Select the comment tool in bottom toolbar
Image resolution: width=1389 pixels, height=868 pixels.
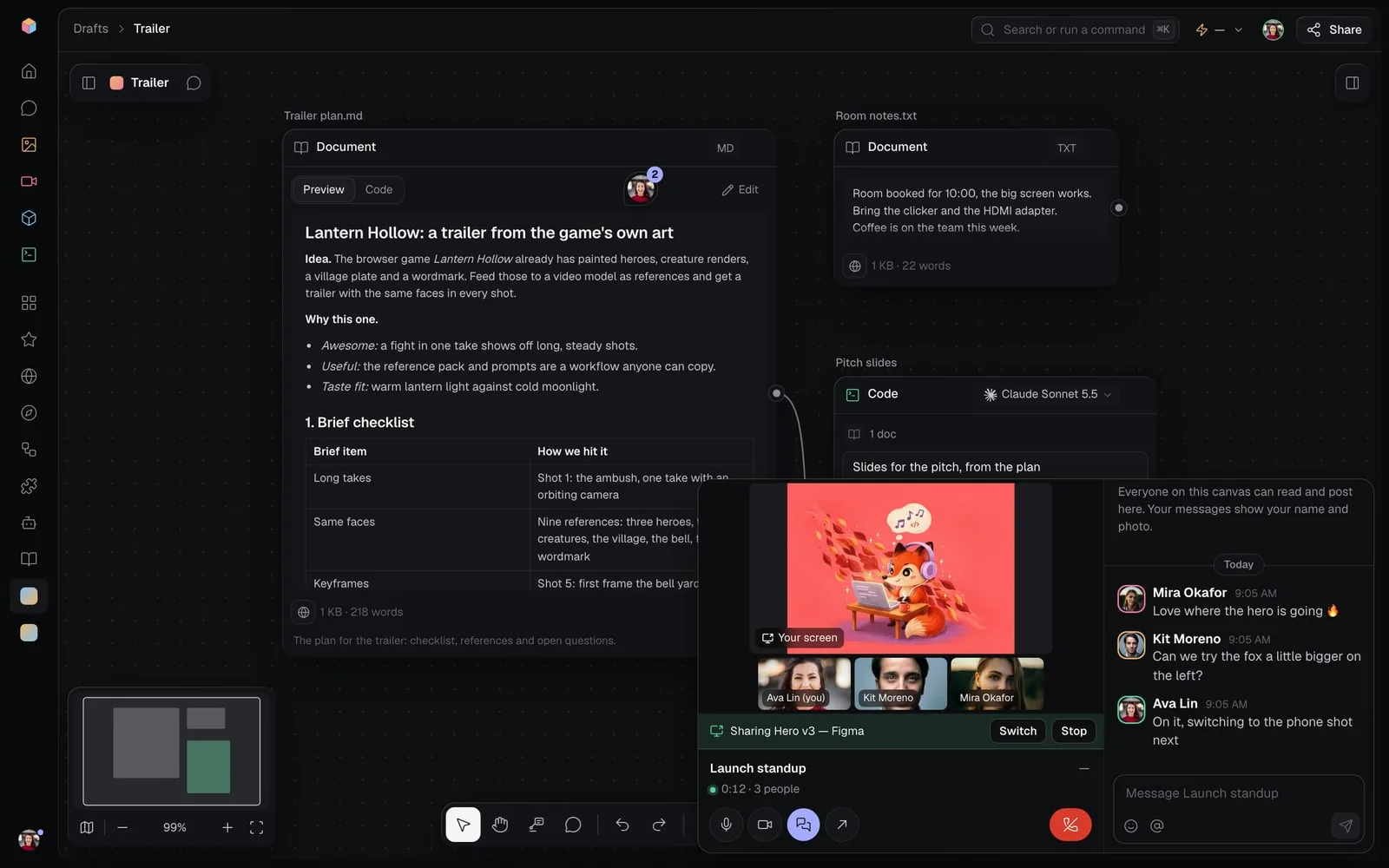click(573, 825)
